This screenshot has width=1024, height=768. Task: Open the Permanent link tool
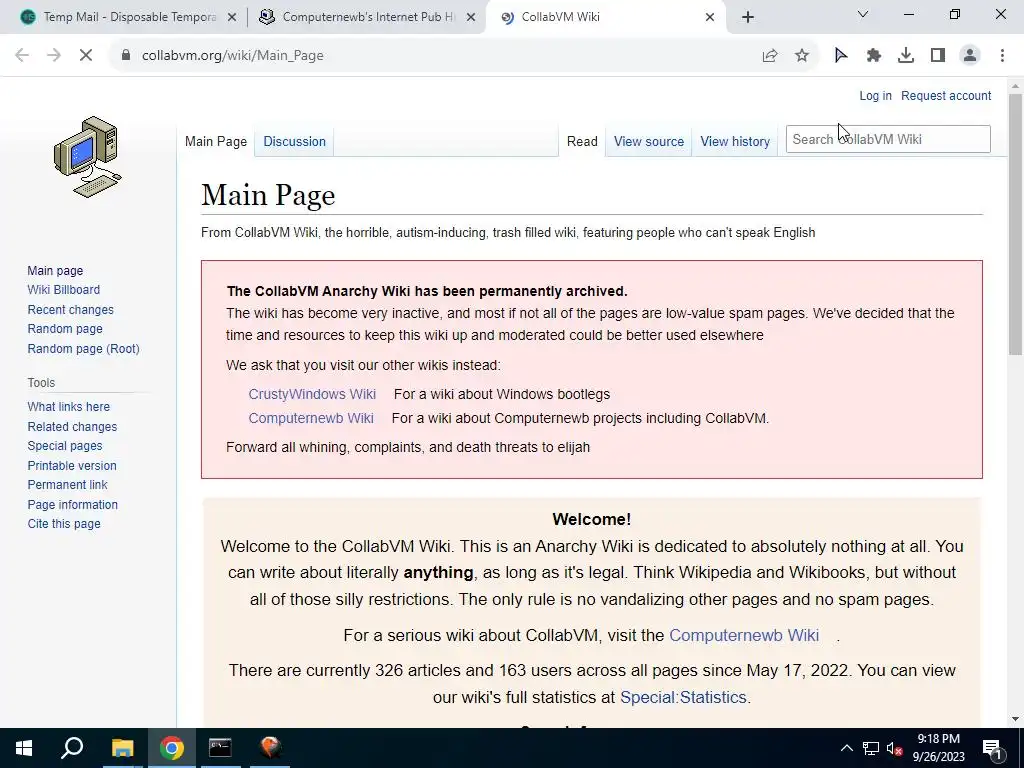(67, 485)
